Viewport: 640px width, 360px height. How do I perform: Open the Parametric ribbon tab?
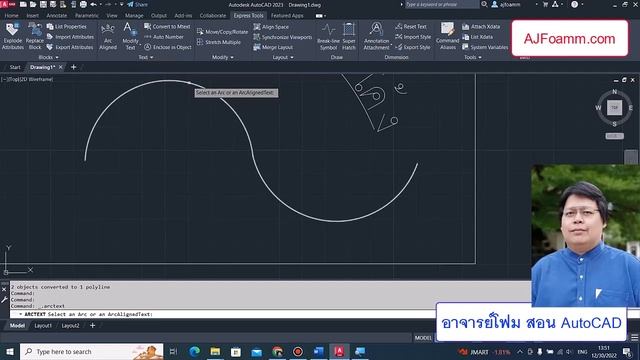(x=87, y=16)
